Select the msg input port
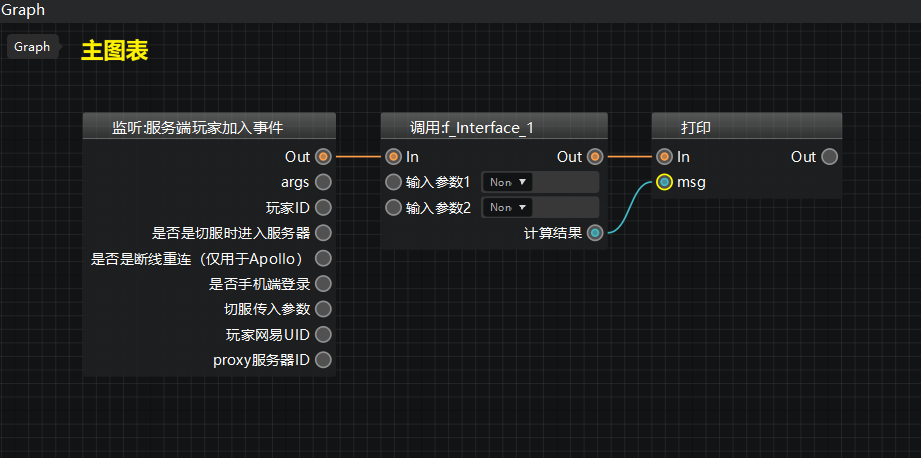Viewport: 921px width, 458px height. [x=664, y=182]
